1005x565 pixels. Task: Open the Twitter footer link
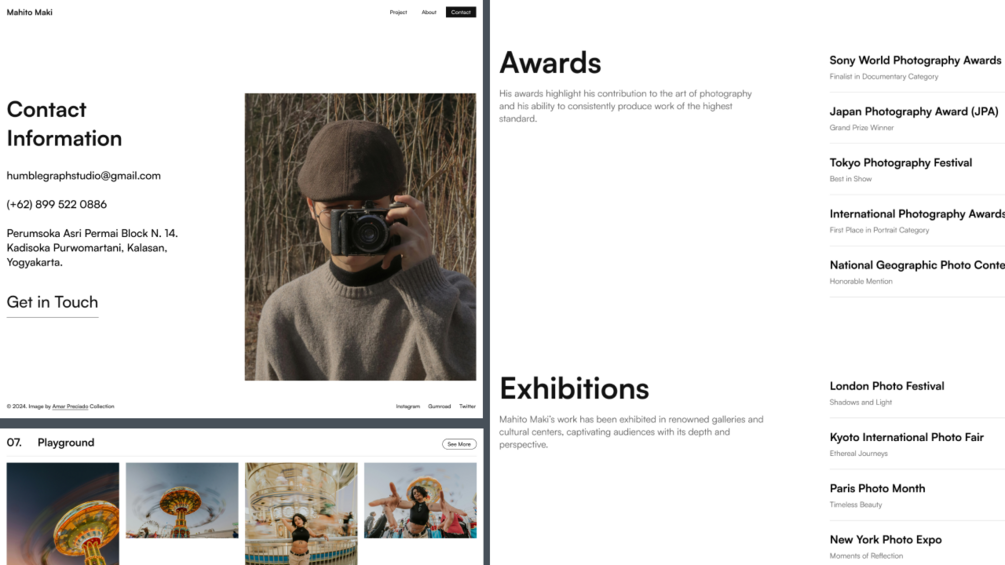pyautogui.click(x=467, y=406)
